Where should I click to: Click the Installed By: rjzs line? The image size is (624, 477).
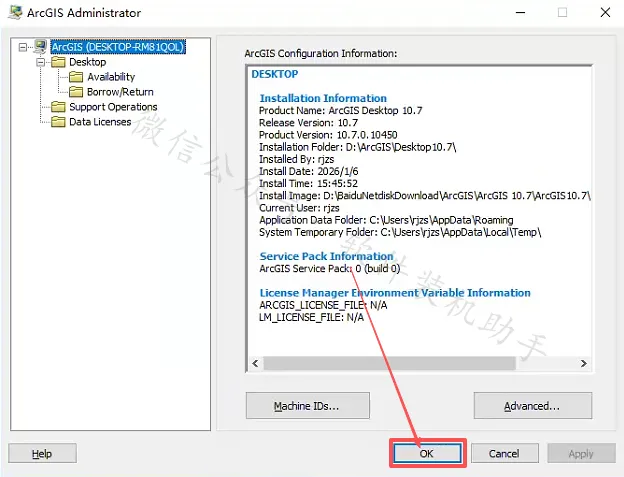[x=296, y=159]
